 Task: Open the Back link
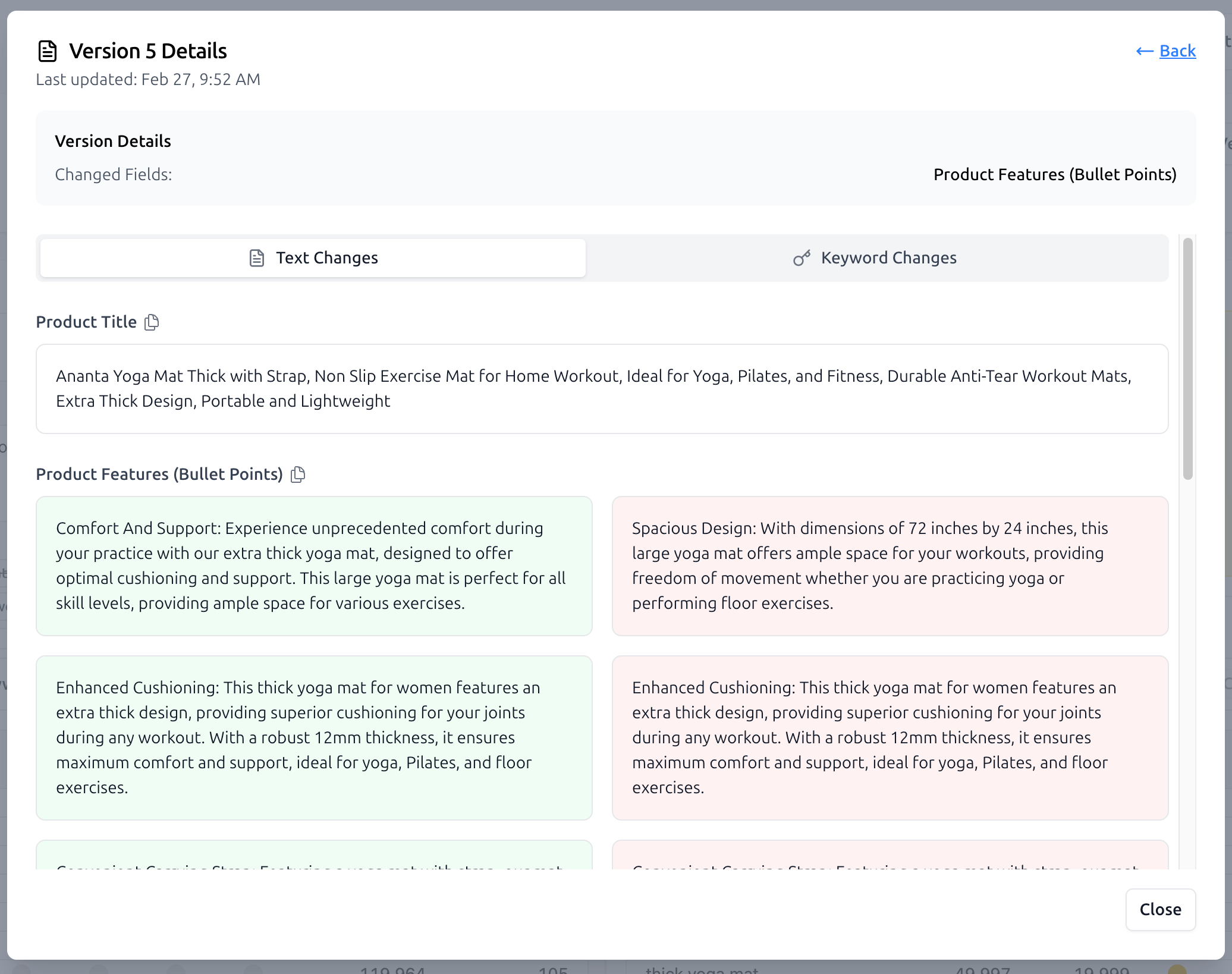(1177, 51)
